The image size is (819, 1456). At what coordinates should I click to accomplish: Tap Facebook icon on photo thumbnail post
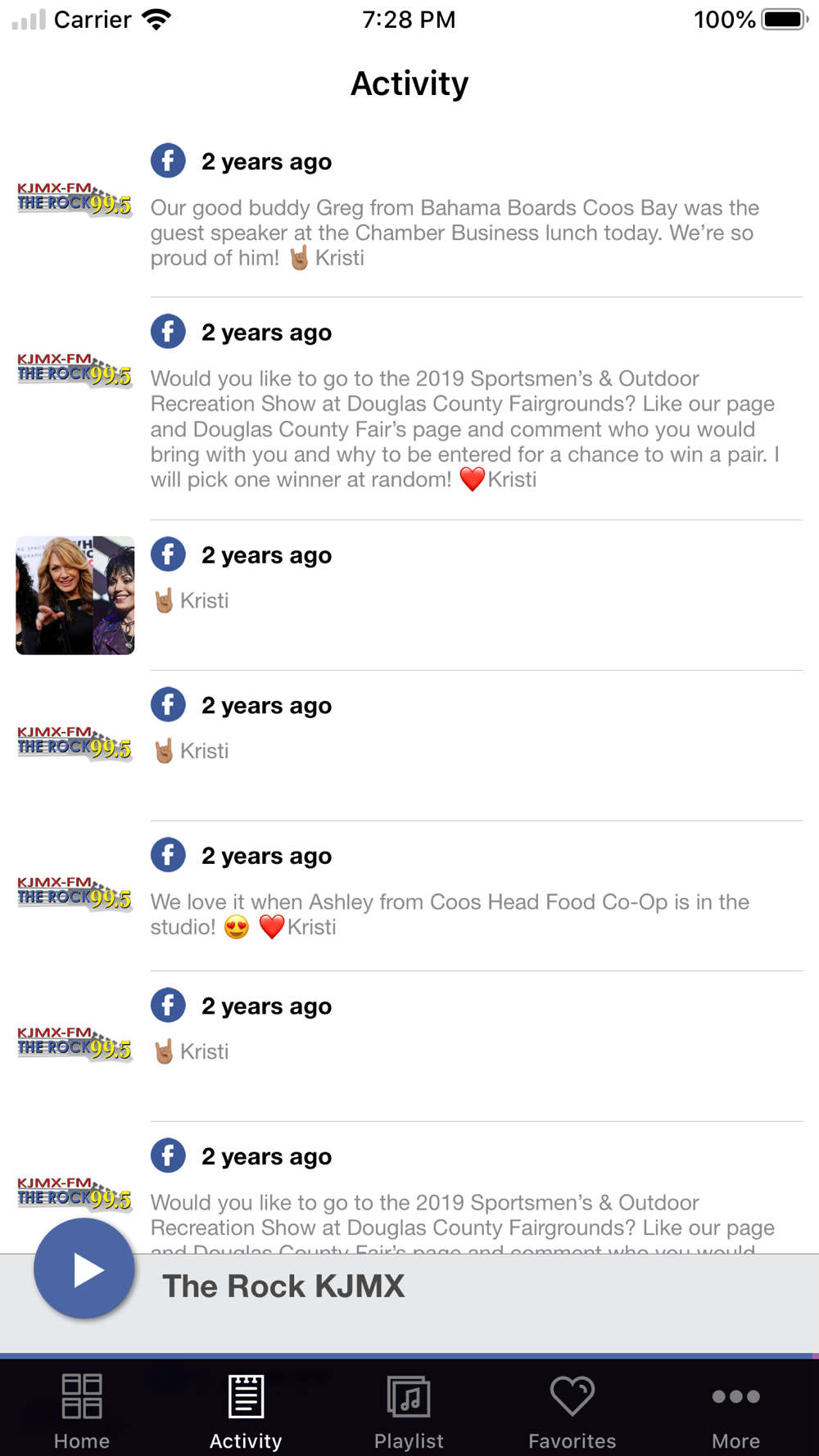[x=168, y=554]
